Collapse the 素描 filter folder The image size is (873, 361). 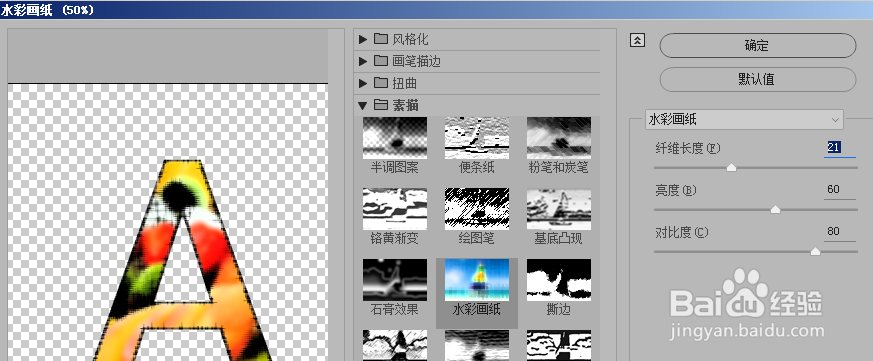point(363,105)
